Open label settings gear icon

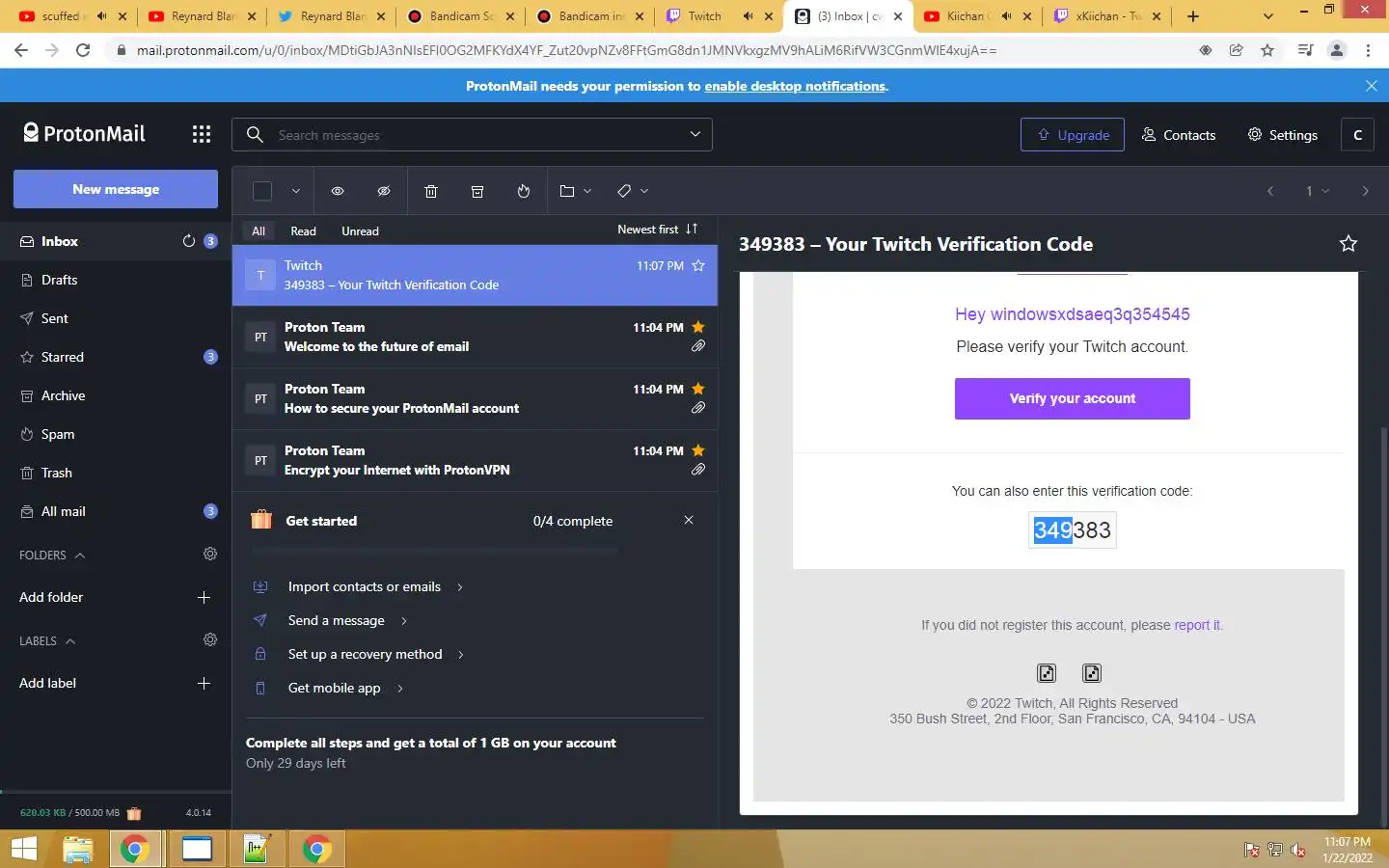210,639
